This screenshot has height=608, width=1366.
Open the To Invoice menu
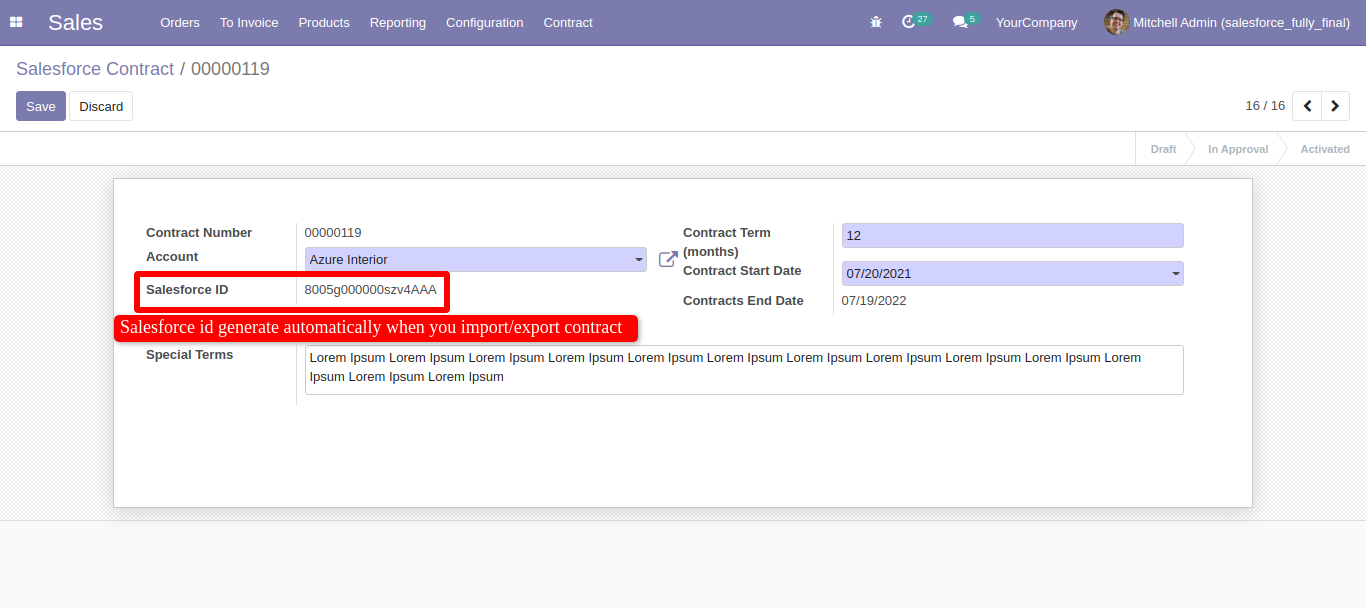249,22
